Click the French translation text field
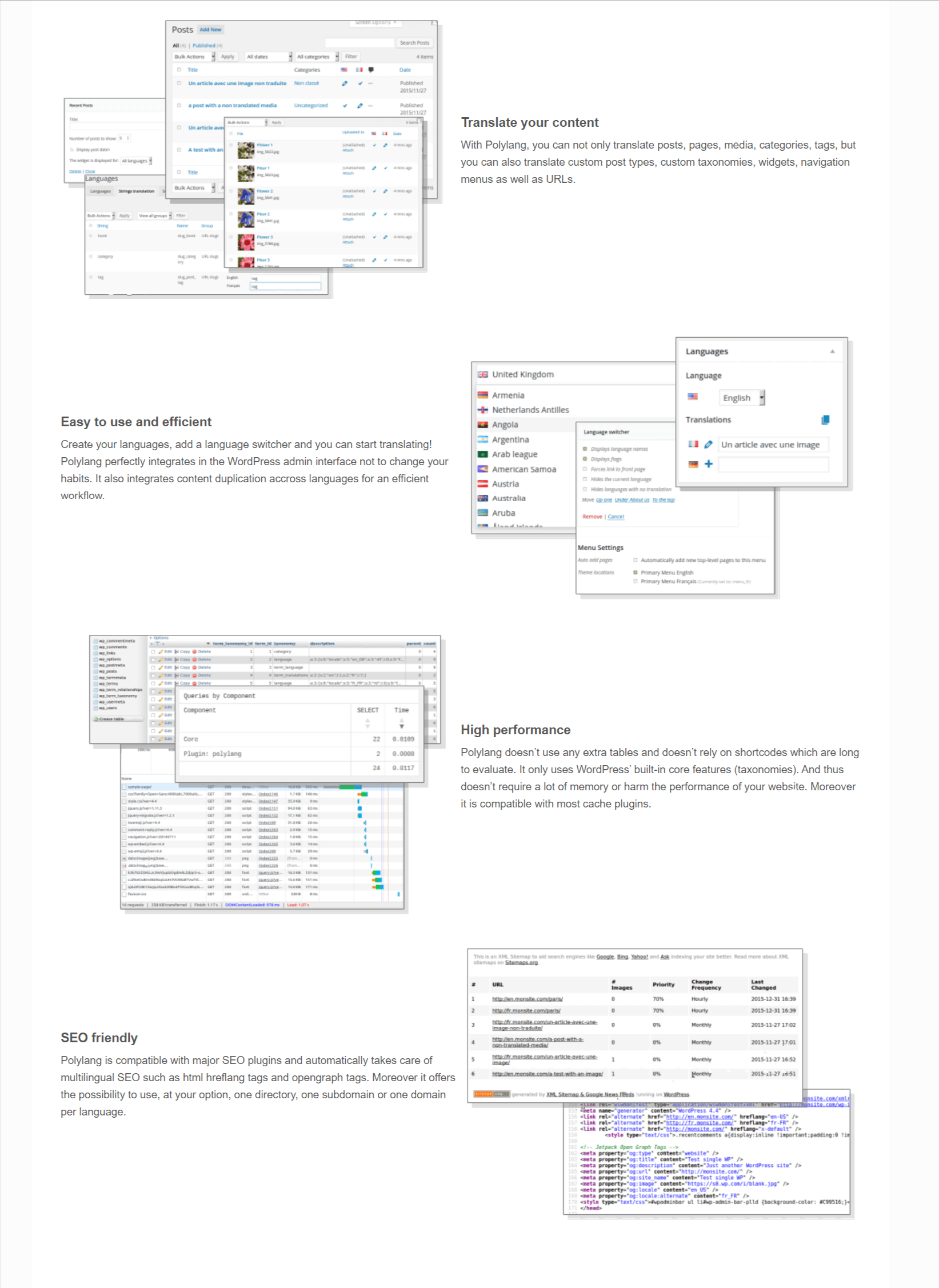Viewport: 939px width, 1288px height. (x=773, y=445)
